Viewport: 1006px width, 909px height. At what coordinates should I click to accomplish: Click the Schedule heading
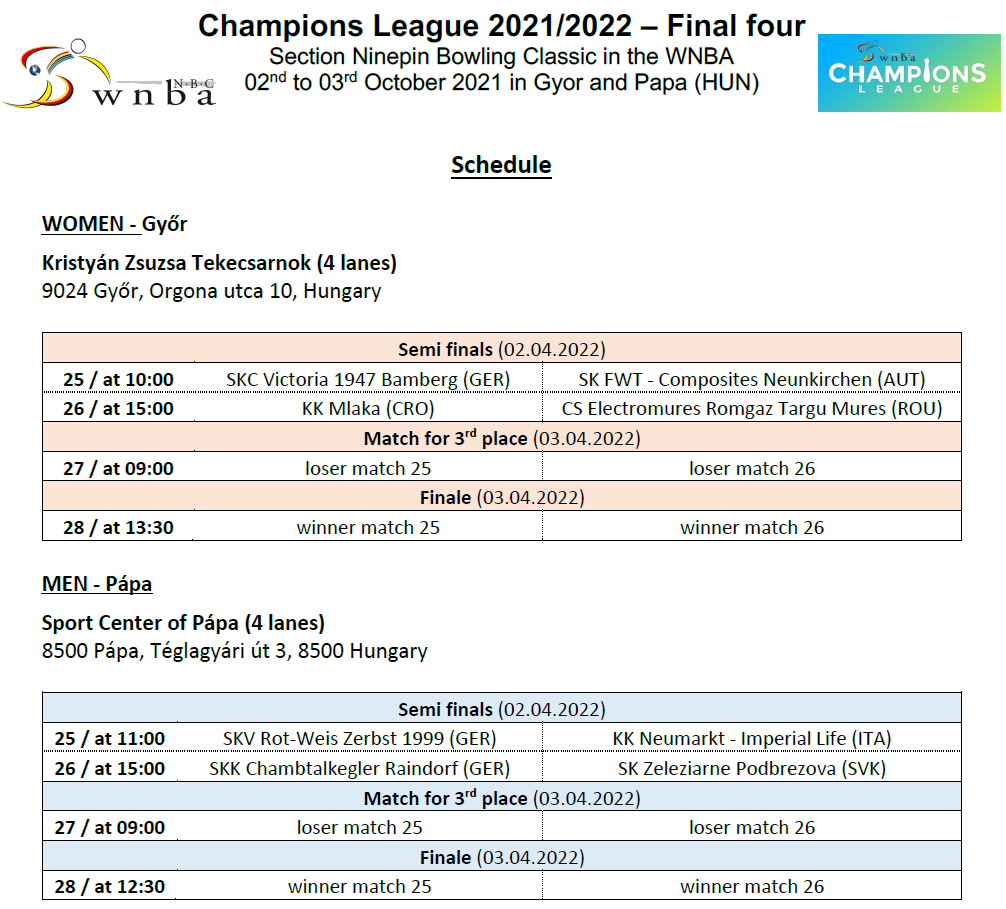coord(501,165)
